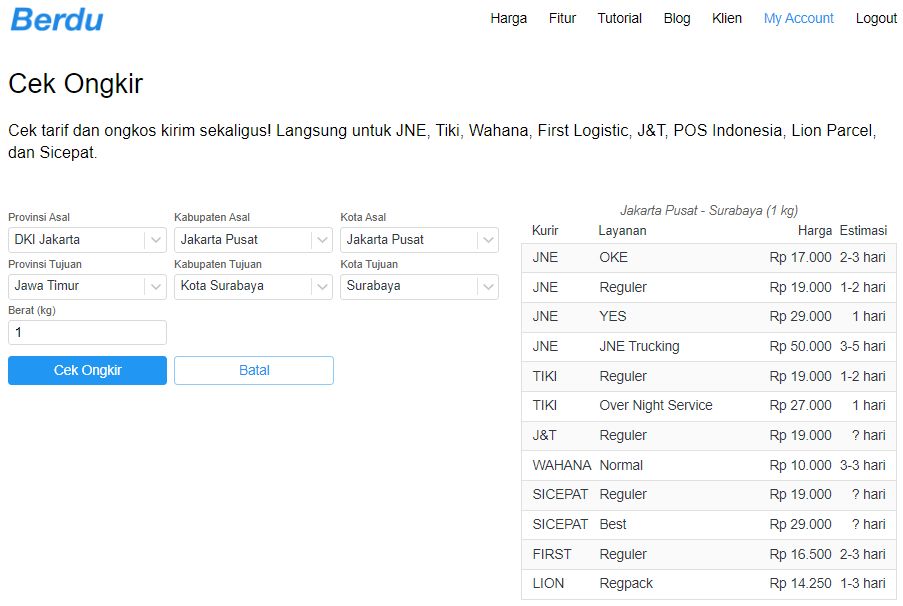Select the JNE YES row
The image size is (903, 606).
(709, 317)
